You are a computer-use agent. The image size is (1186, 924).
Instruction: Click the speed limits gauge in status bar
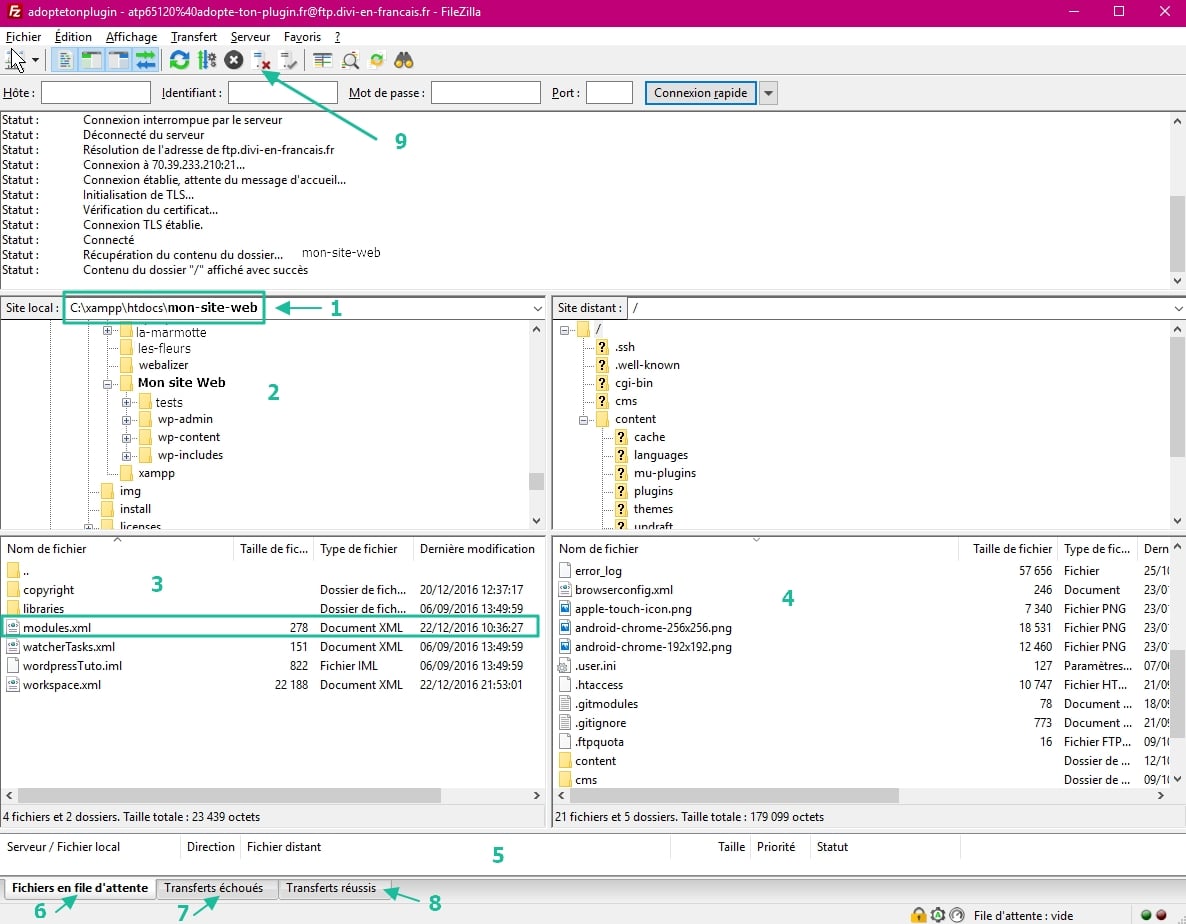pos(957,914)
